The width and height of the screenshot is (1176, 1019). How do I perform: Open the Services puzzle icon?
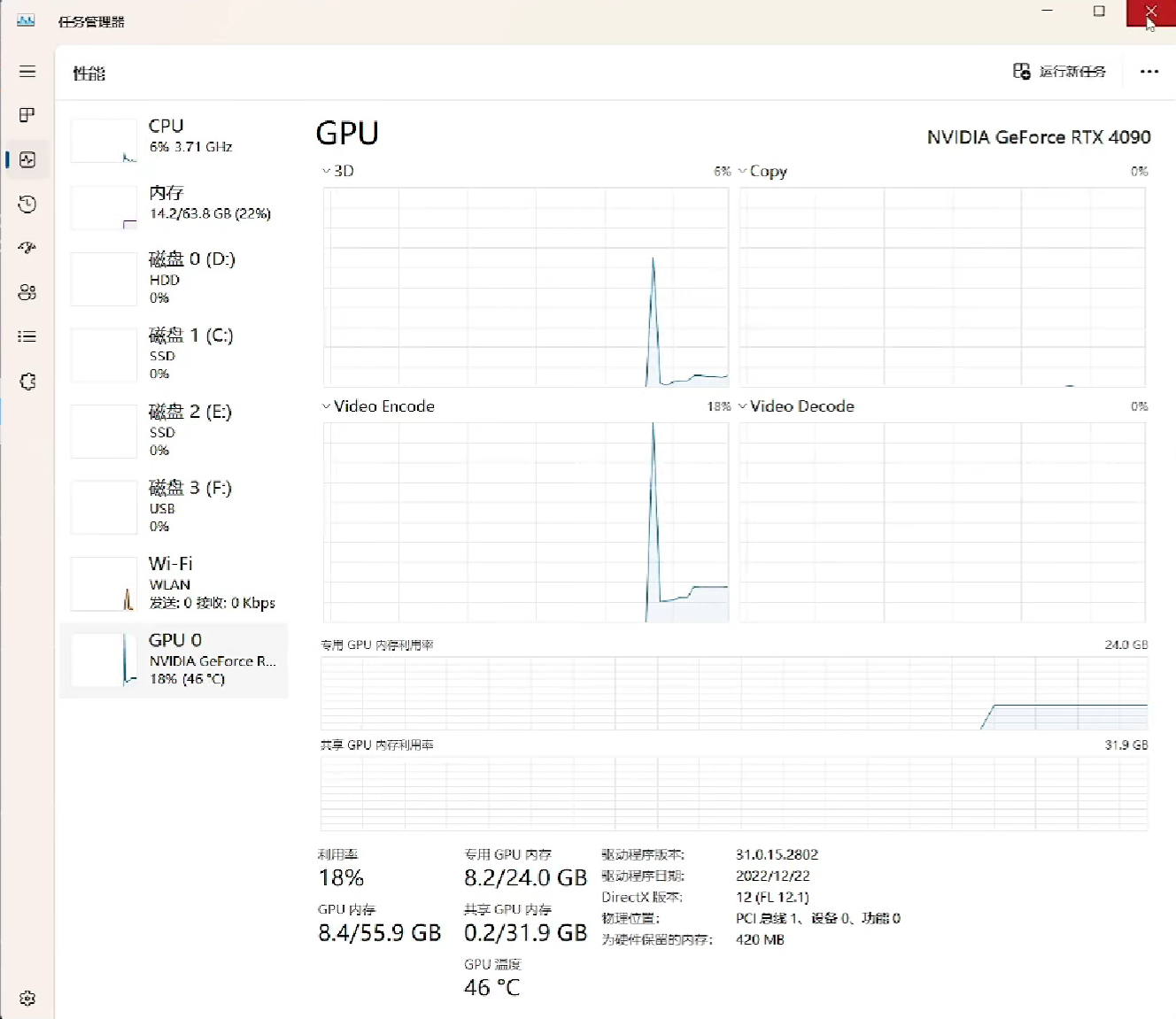27,382
